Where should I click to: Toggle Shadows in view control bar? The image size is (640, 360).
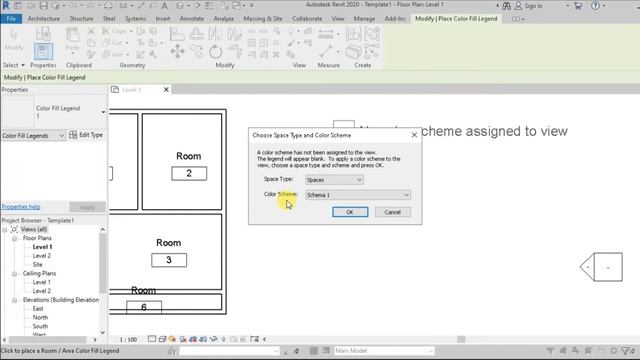point(183,339)
